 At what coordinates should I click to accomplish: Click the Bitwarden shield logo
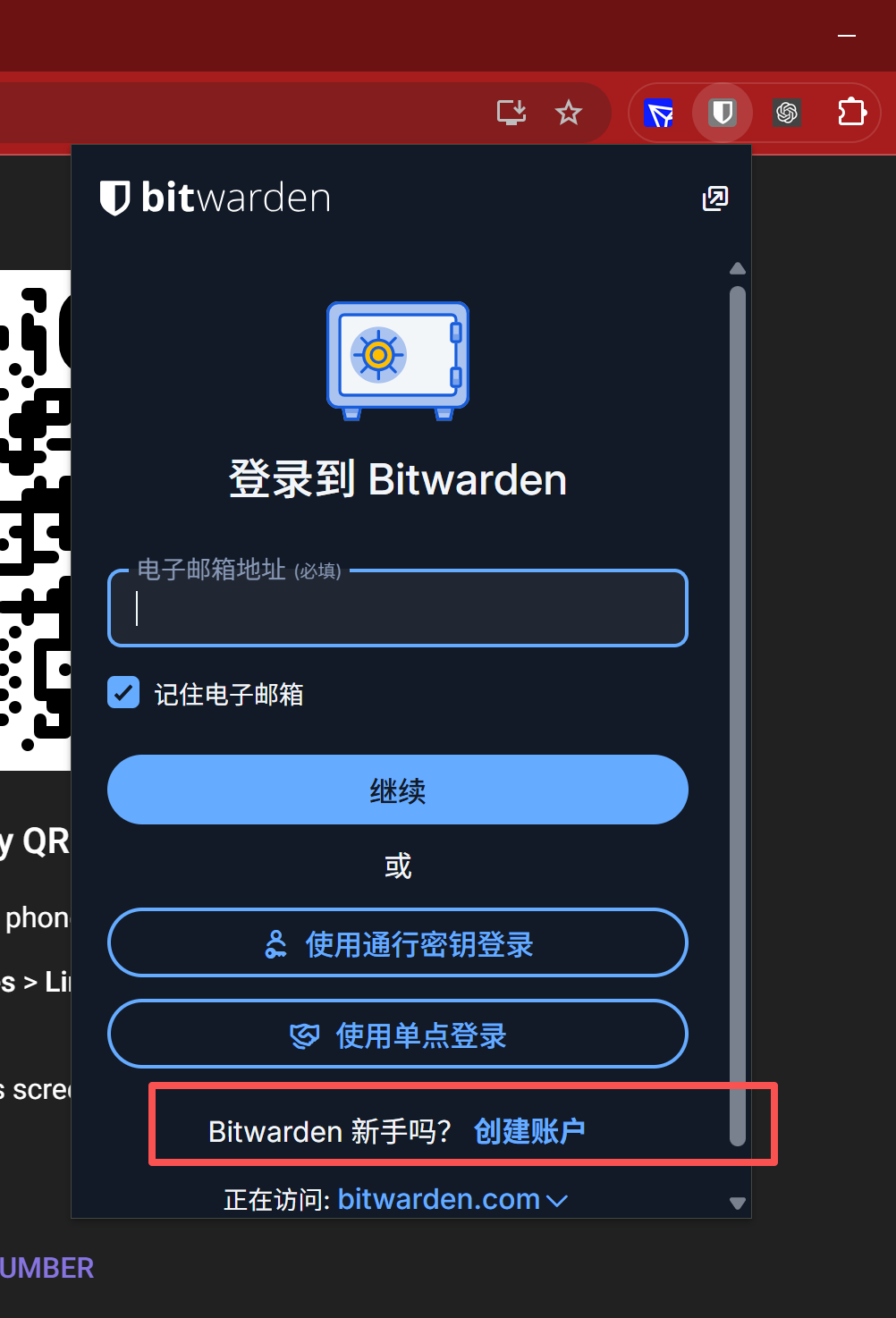click(x=114, y=198)
